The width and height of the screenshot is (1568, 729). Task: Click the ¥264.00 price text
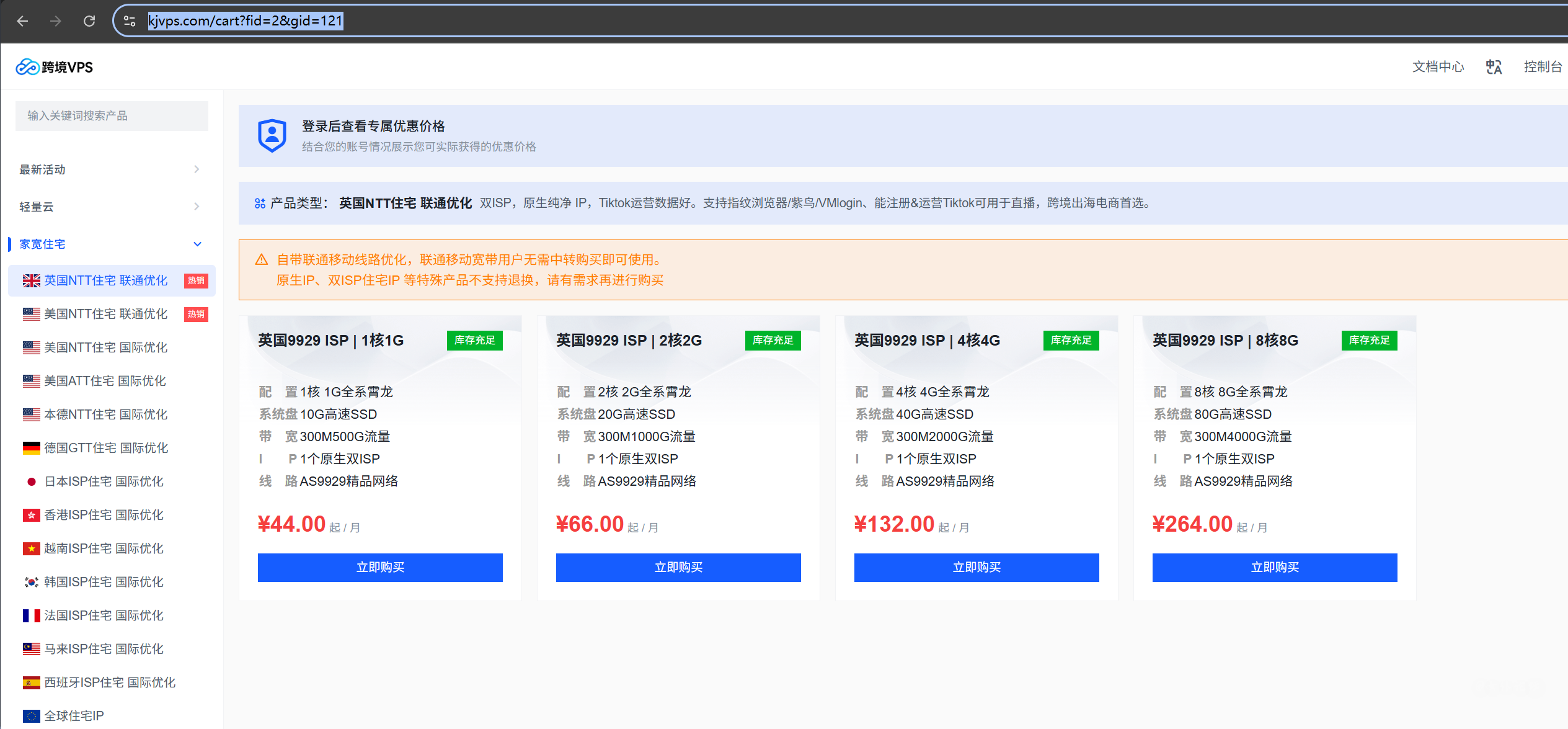[x=1192, y=524]
